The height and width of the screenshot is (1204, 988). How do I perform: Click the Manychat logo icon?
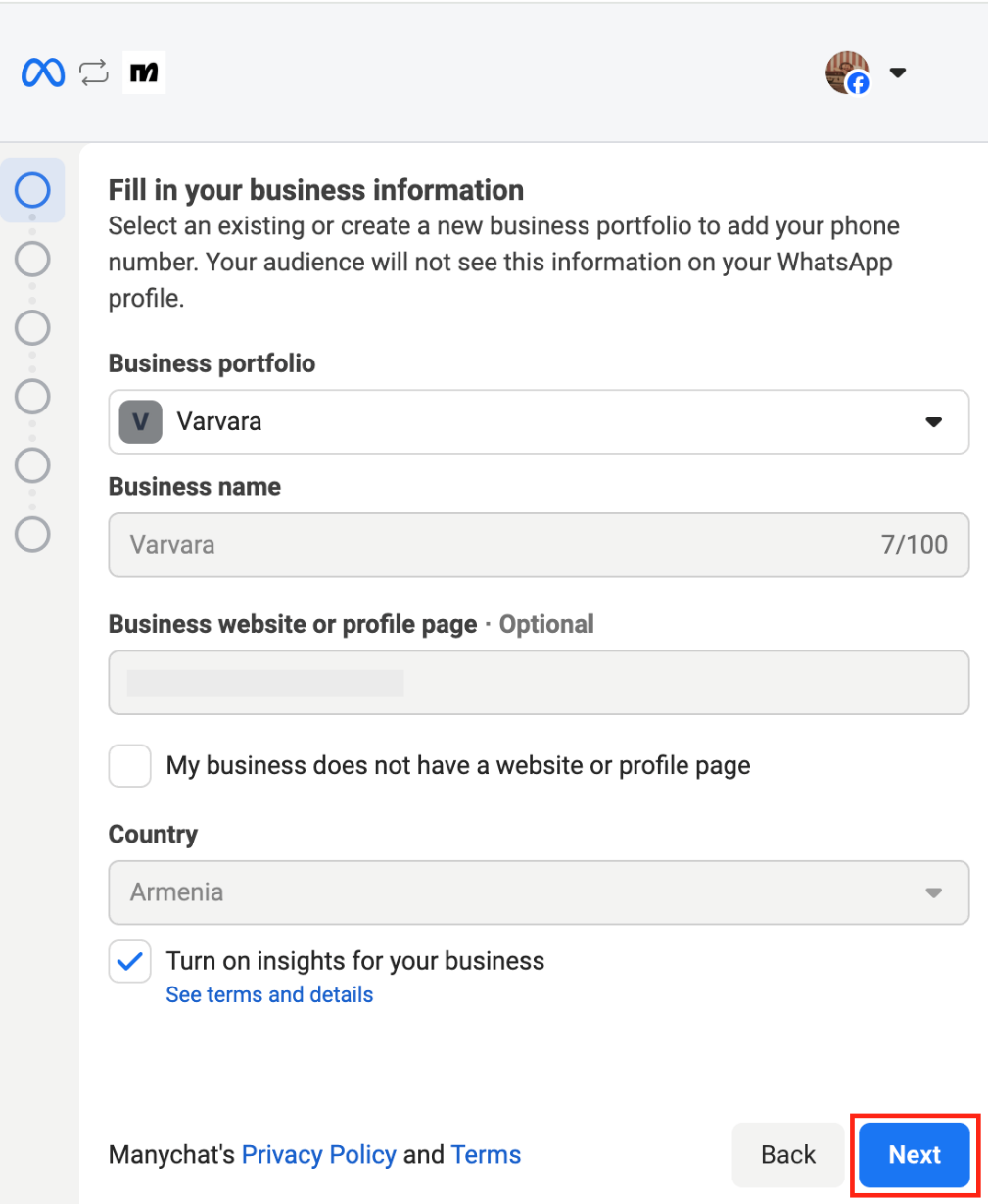(144, 72)
